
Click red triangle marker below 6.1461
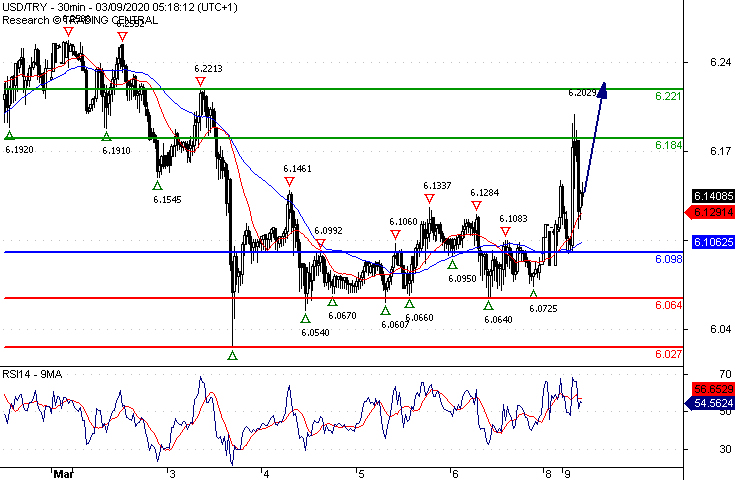pos(289,181)
